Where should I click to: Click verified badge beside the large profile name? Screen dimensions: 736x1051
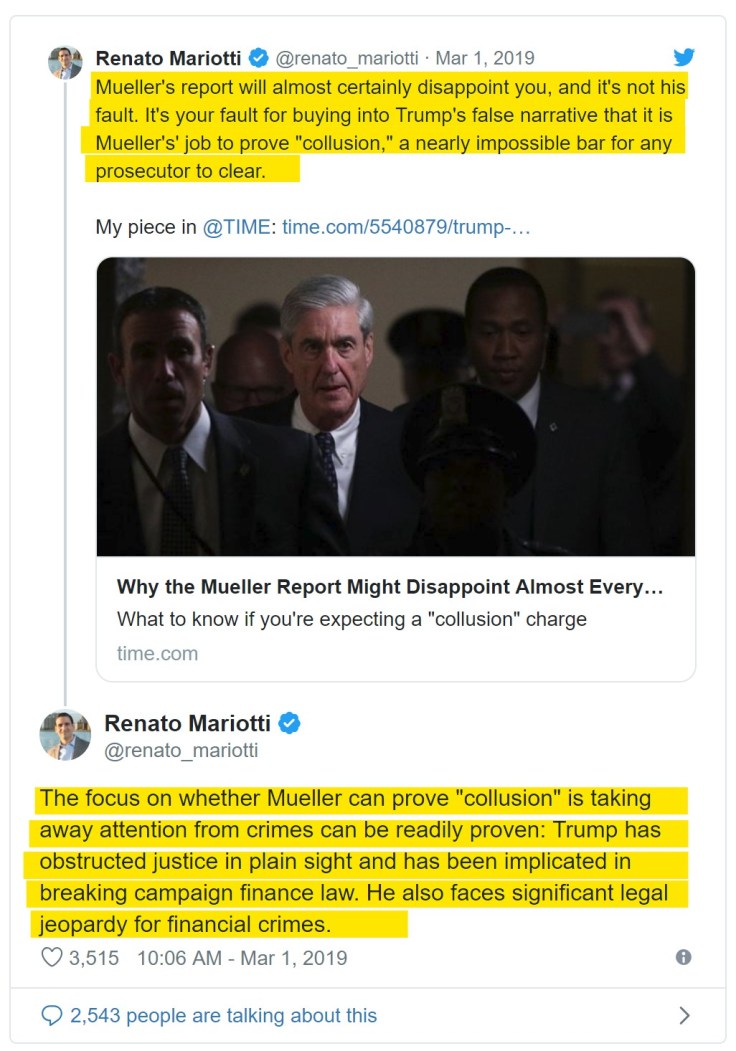(290, 723)
